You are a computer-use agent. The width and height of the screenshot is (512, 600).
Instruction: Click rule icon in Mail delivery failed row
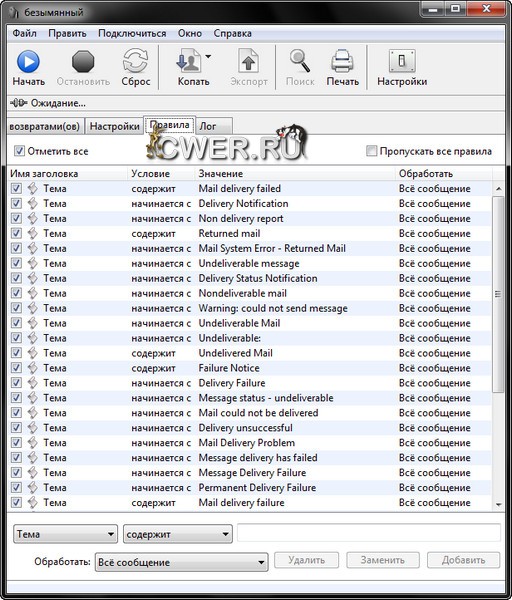33,188
